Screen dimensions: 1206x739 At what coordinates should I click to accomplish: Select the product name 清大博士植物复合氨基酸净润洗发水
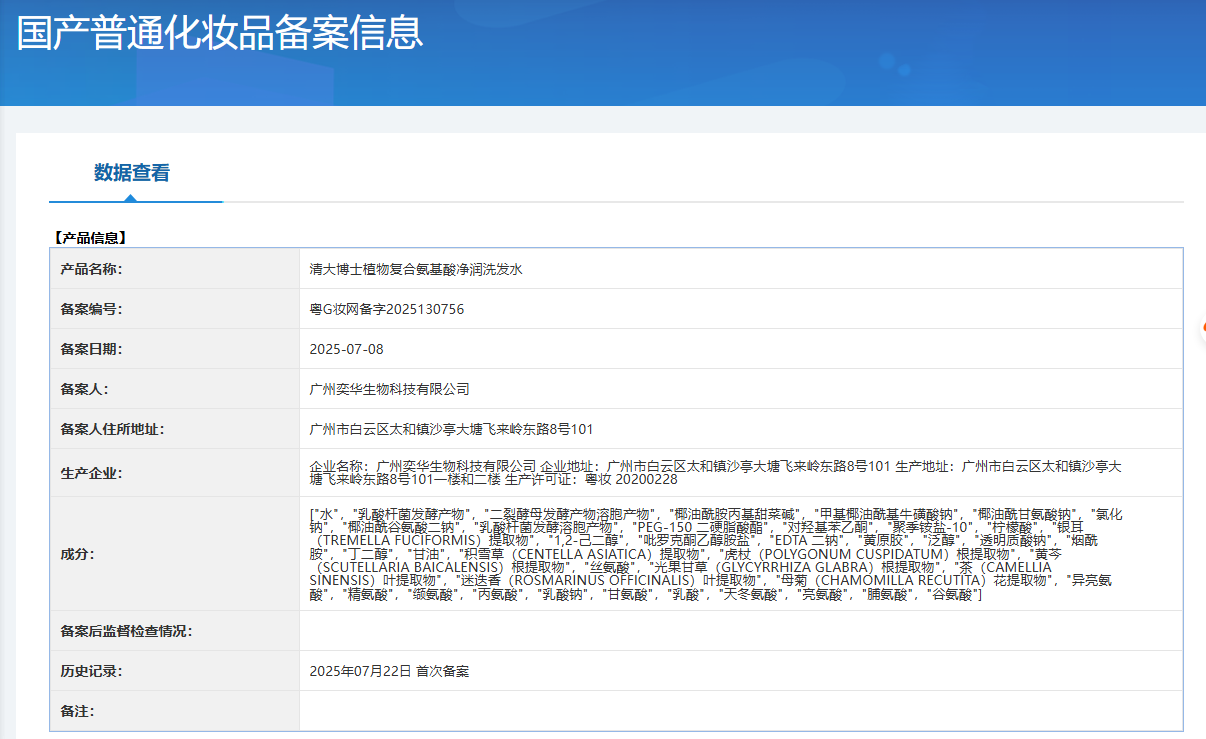(x=416, y=269)
